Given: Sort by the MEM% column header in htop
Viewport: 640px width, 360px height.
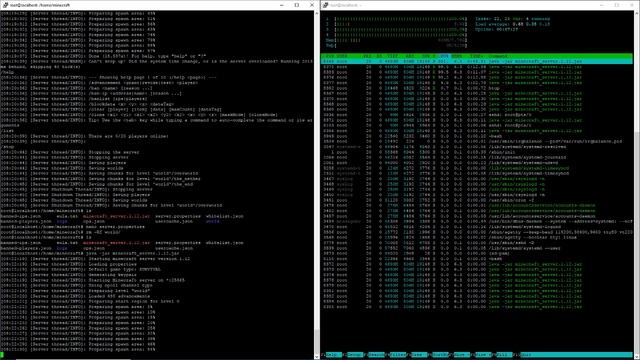Looking at the screenshot, I should 457,56.
